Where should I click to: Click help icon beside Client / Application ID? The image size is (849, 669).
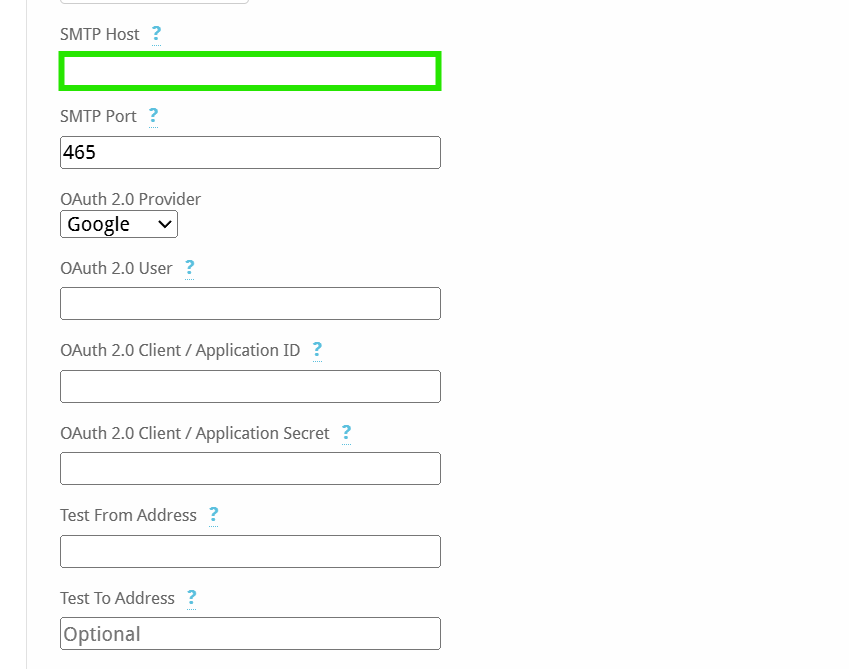tap(317, 350)
